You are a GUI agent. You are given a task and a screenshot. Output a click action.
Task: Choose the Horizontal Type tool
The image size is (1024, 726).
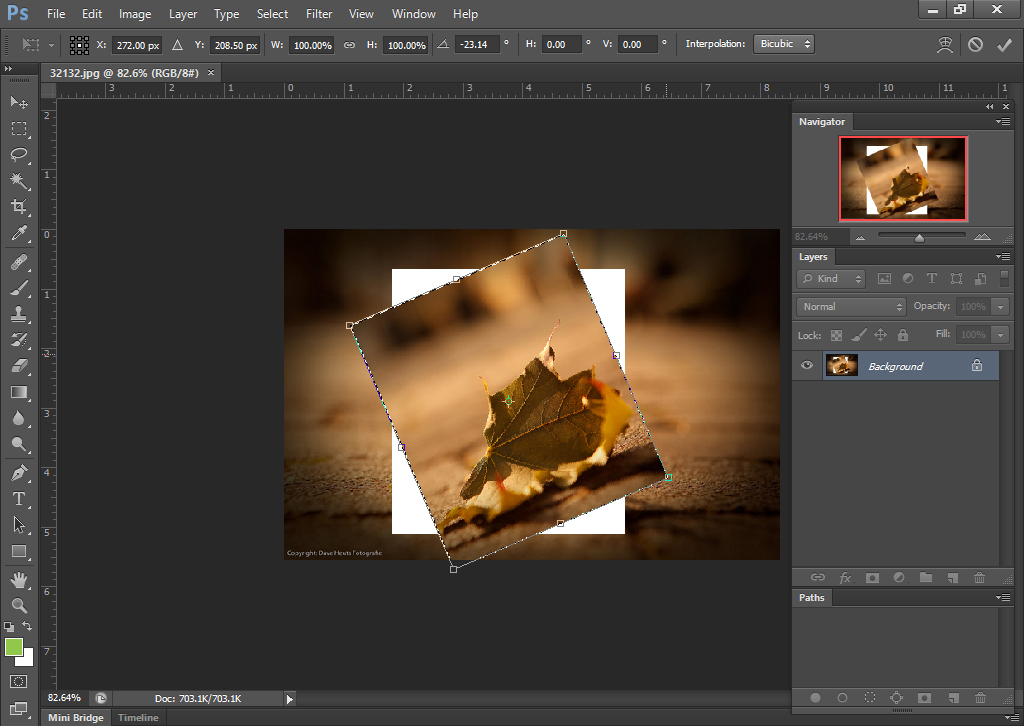(18, 497)
